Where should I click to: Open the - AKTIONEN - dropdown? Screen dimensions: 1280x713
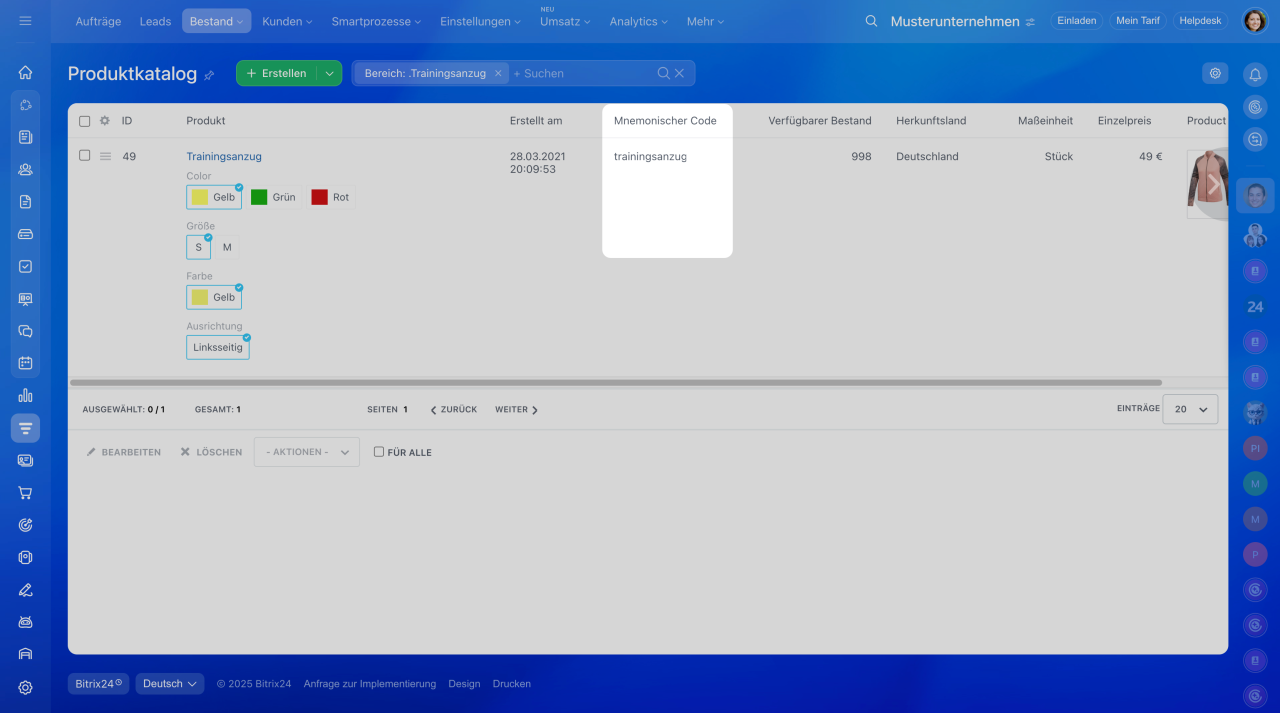307,452
